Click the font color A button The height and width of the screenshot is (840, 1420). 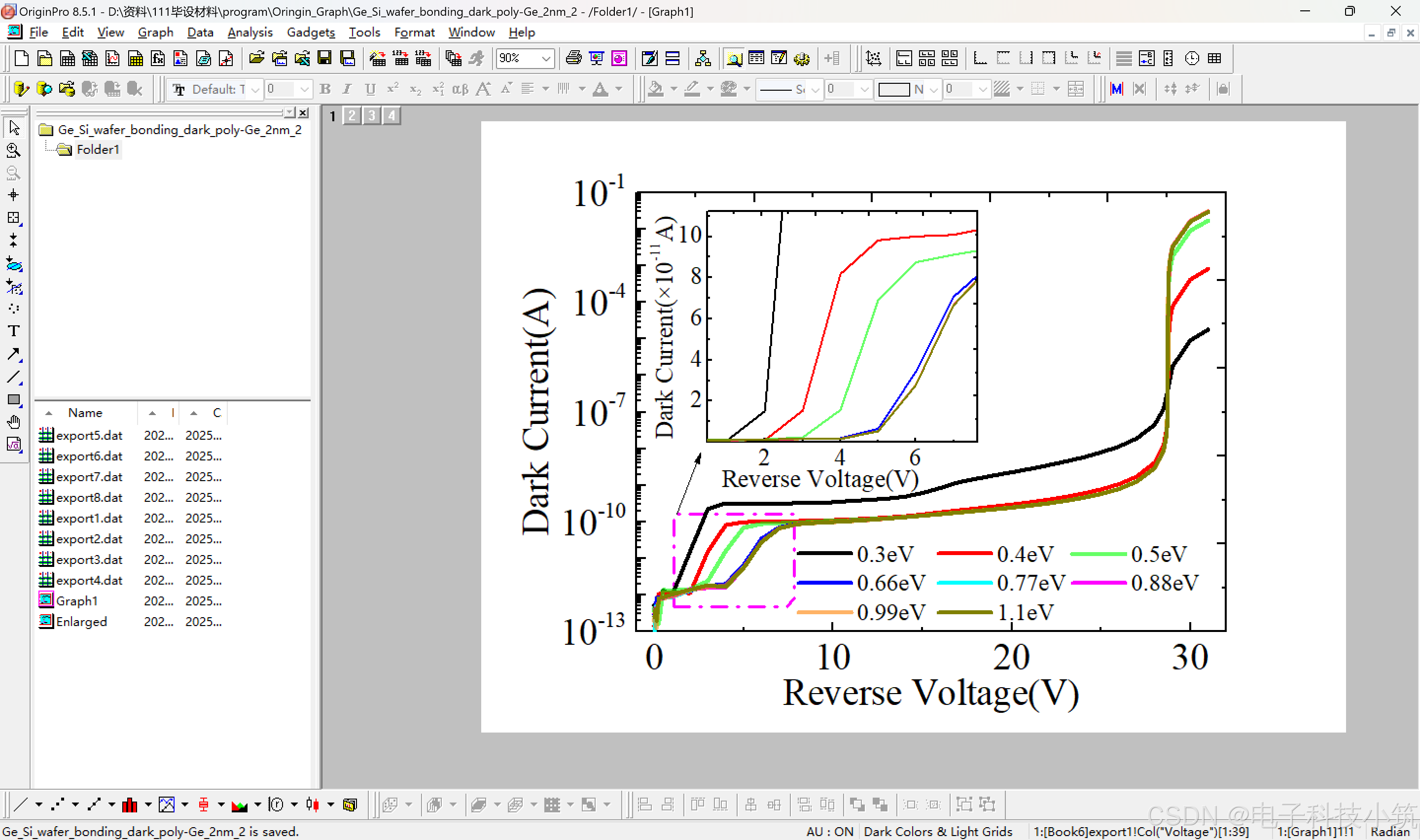point(601,89)
